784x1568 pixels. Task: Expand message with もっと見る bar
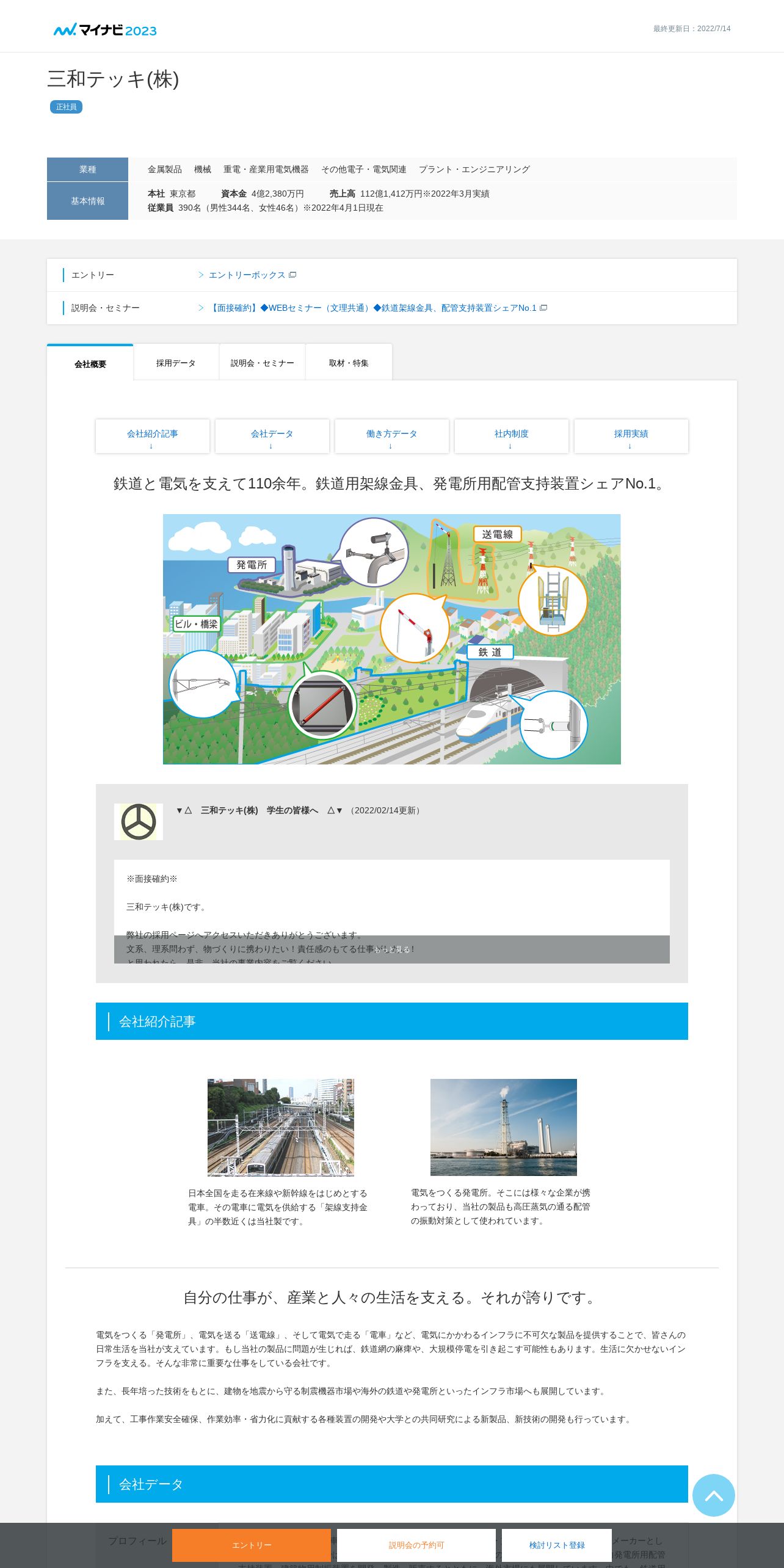tap(392, 949)
